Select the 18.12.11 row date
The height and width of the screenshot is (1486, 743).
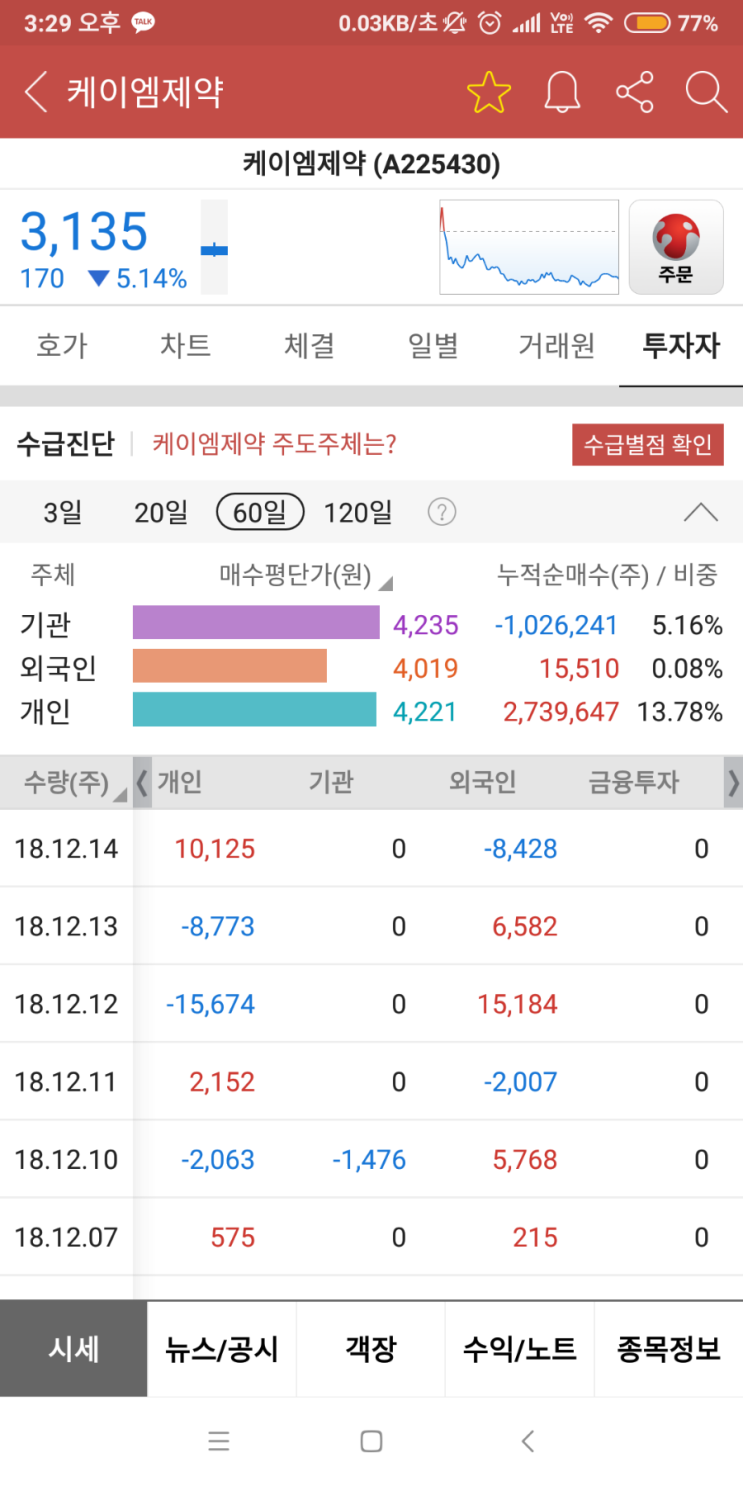click(x=66, y=1082)
